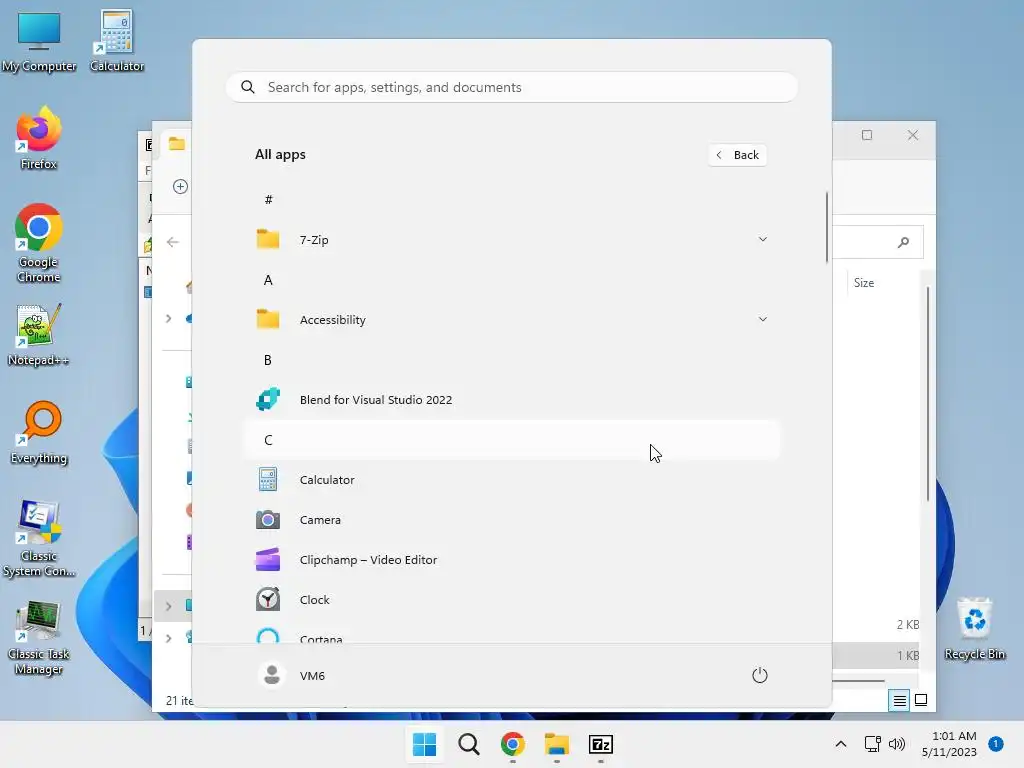
Task: Select the Calculator desktop shortcut
Action: click(116, 42)
